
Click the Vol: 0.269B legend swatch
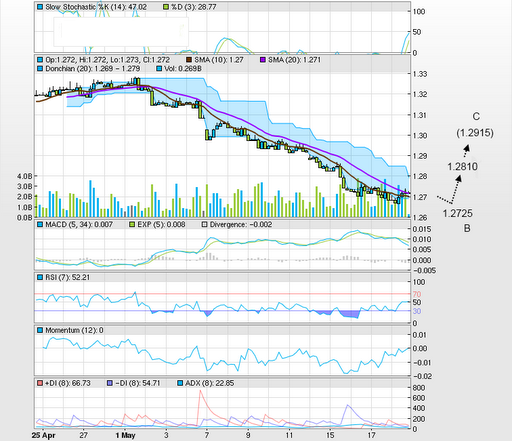tap(159, 69)
